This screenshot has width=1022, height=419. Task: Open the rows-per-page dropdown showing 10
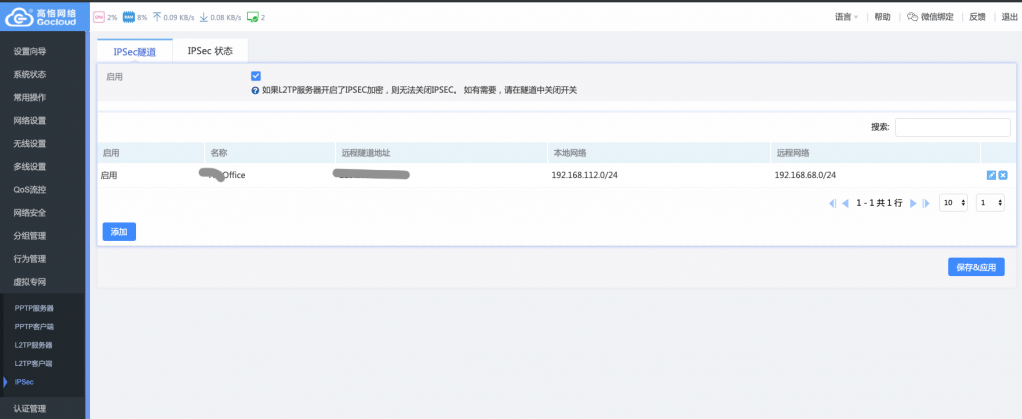coord(954,203)
